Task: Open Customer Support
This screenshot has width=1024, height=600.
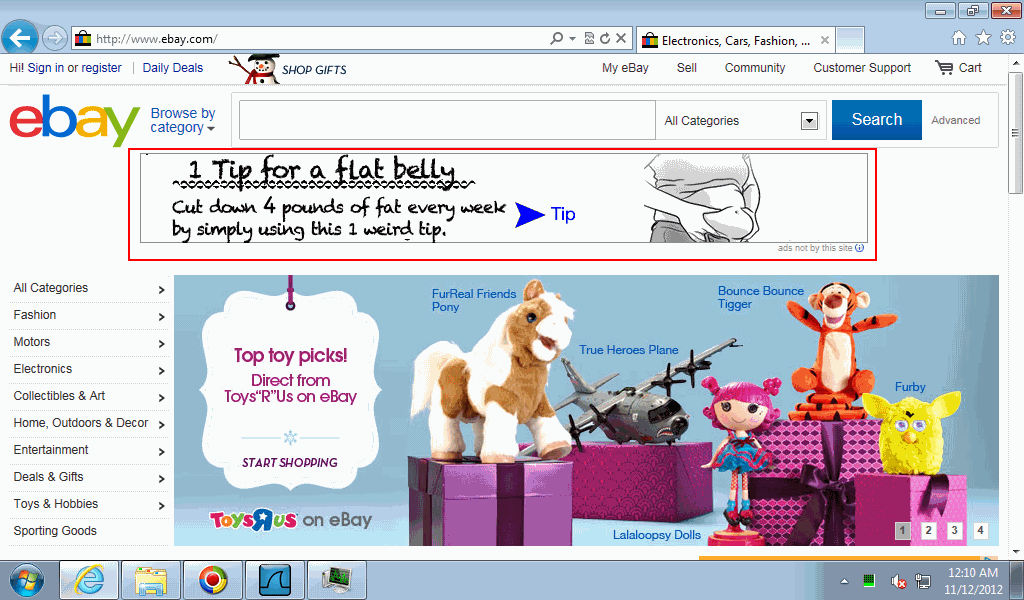Action: 862,68
